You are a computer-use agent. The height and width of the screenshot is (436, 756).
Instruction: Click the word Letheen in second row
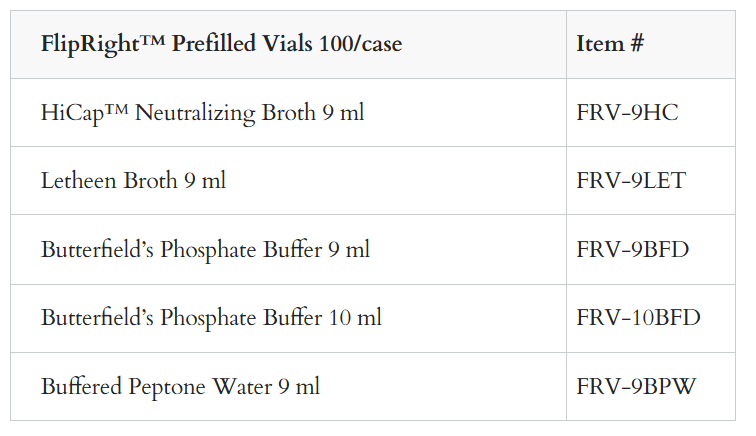coord(79,181)
